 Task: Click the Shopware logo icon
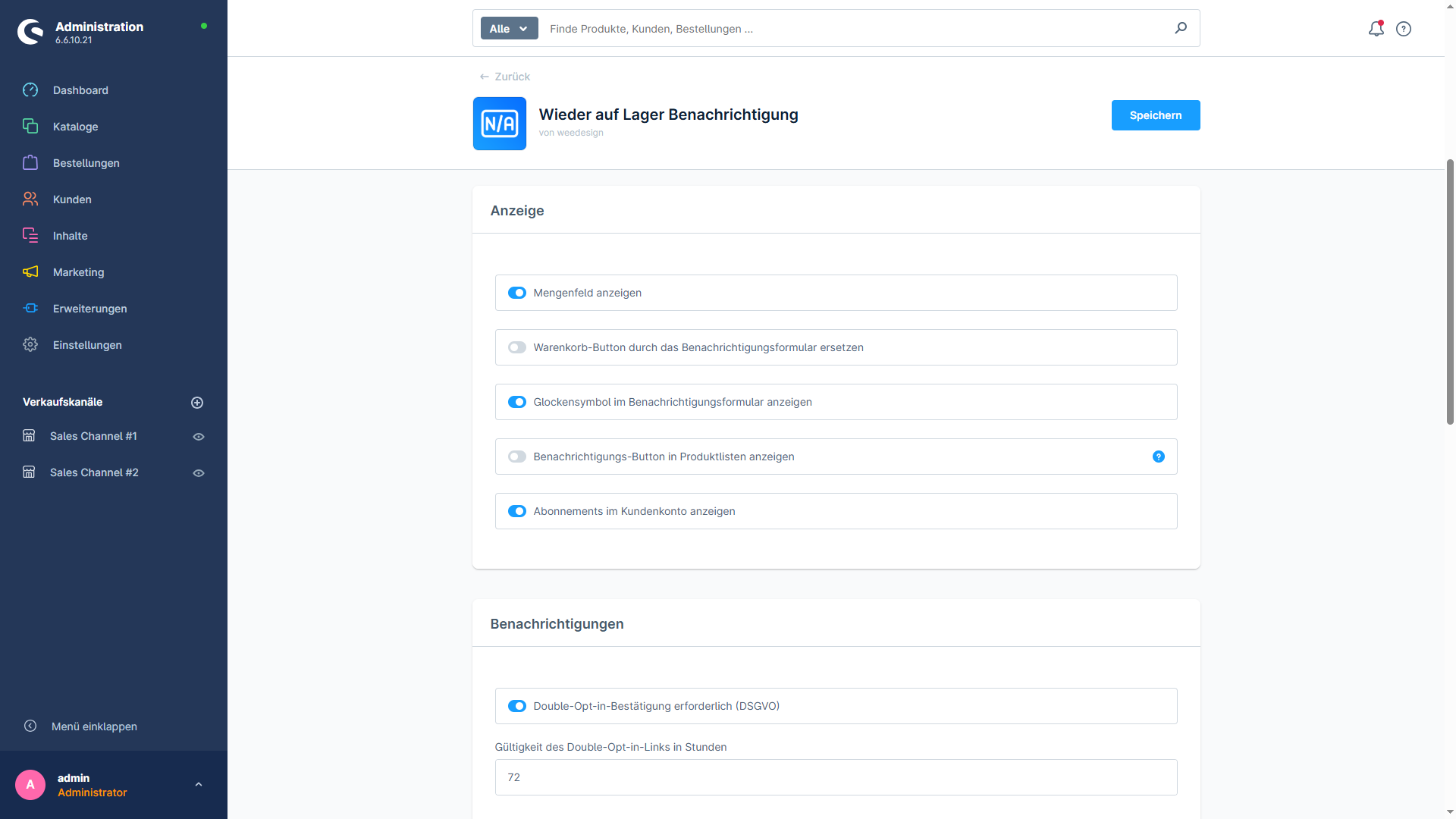point(30,32)
